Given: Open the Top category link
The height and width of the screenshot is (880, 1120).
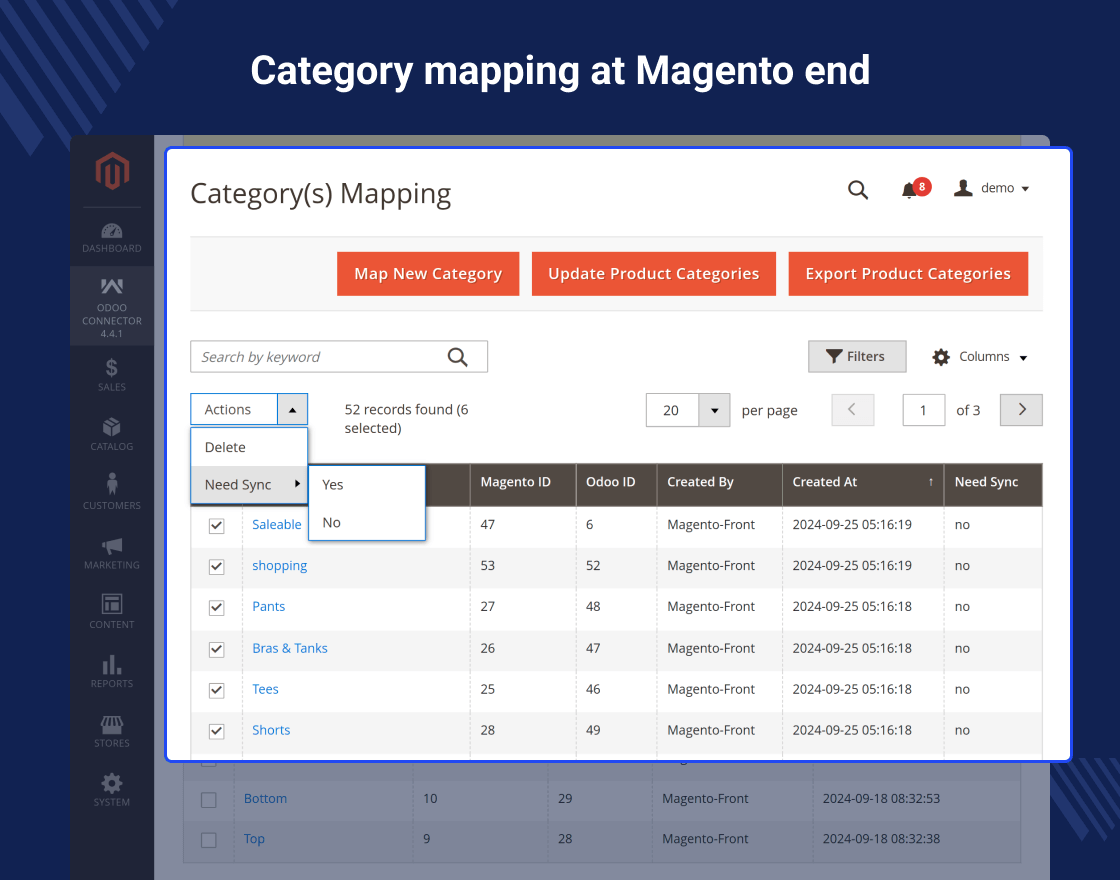Looking at the screenshot, I should (254, 839).
